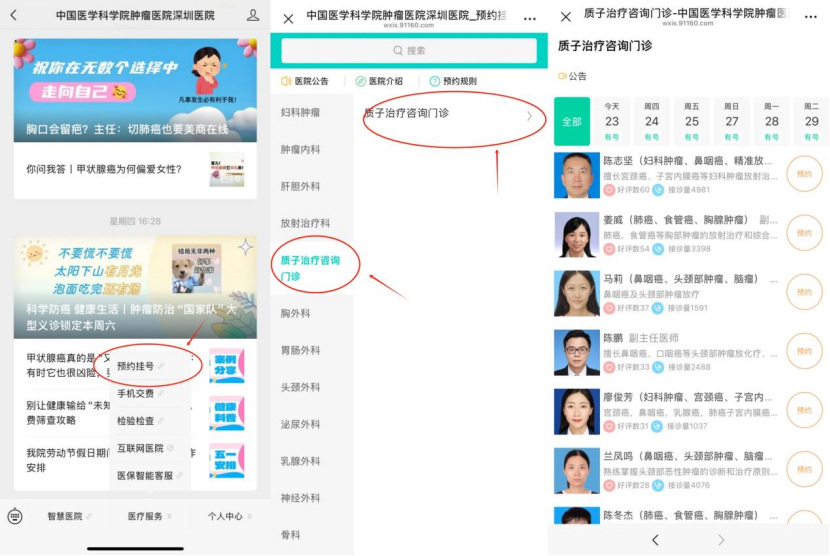This screenshot has height=556, width=830.
Task: Open the 智慧医院 bottom menu
Action: (66, 516)
